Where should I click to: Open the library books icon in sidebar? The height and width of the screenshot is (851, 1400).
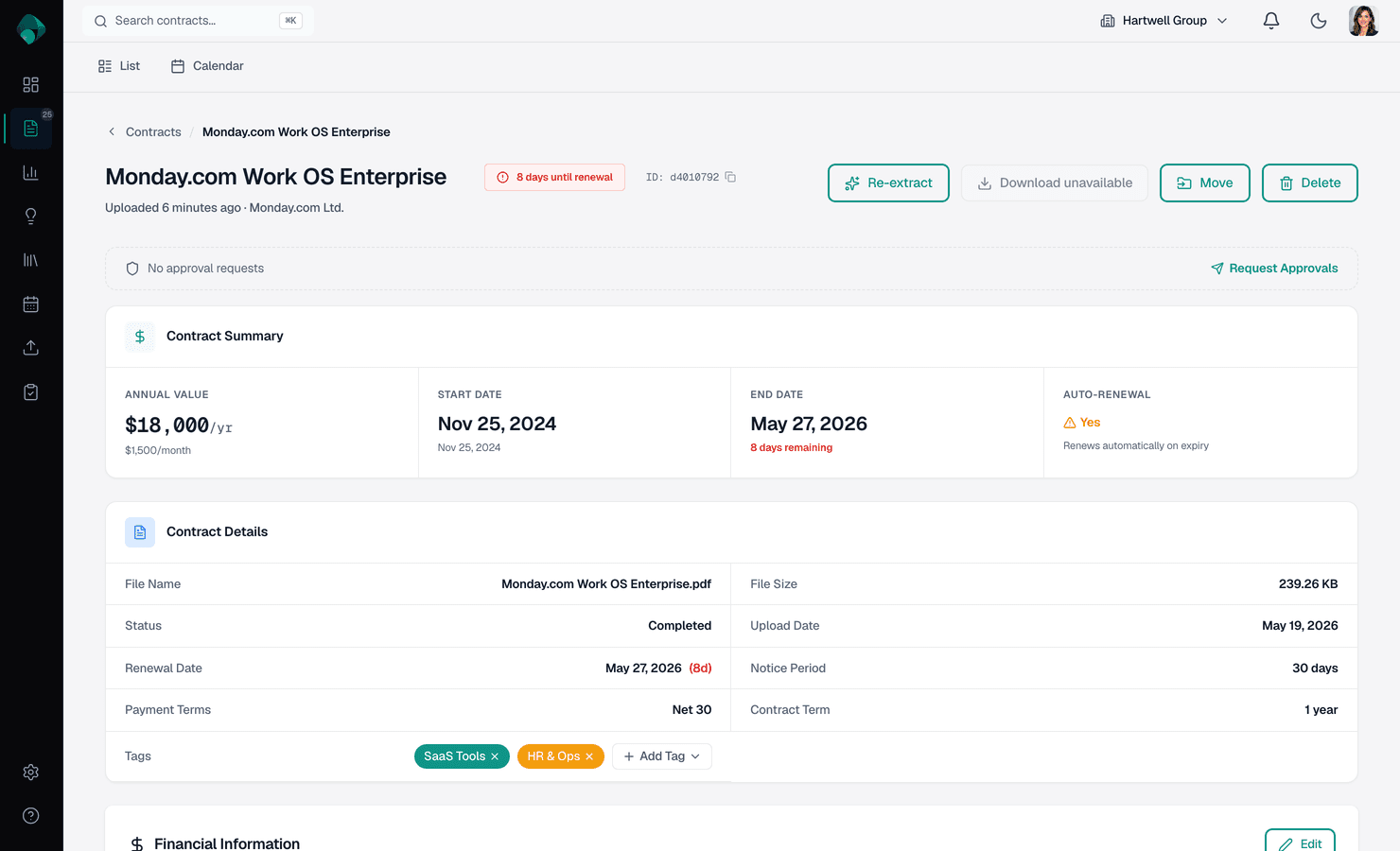click(x=31, y=260)
